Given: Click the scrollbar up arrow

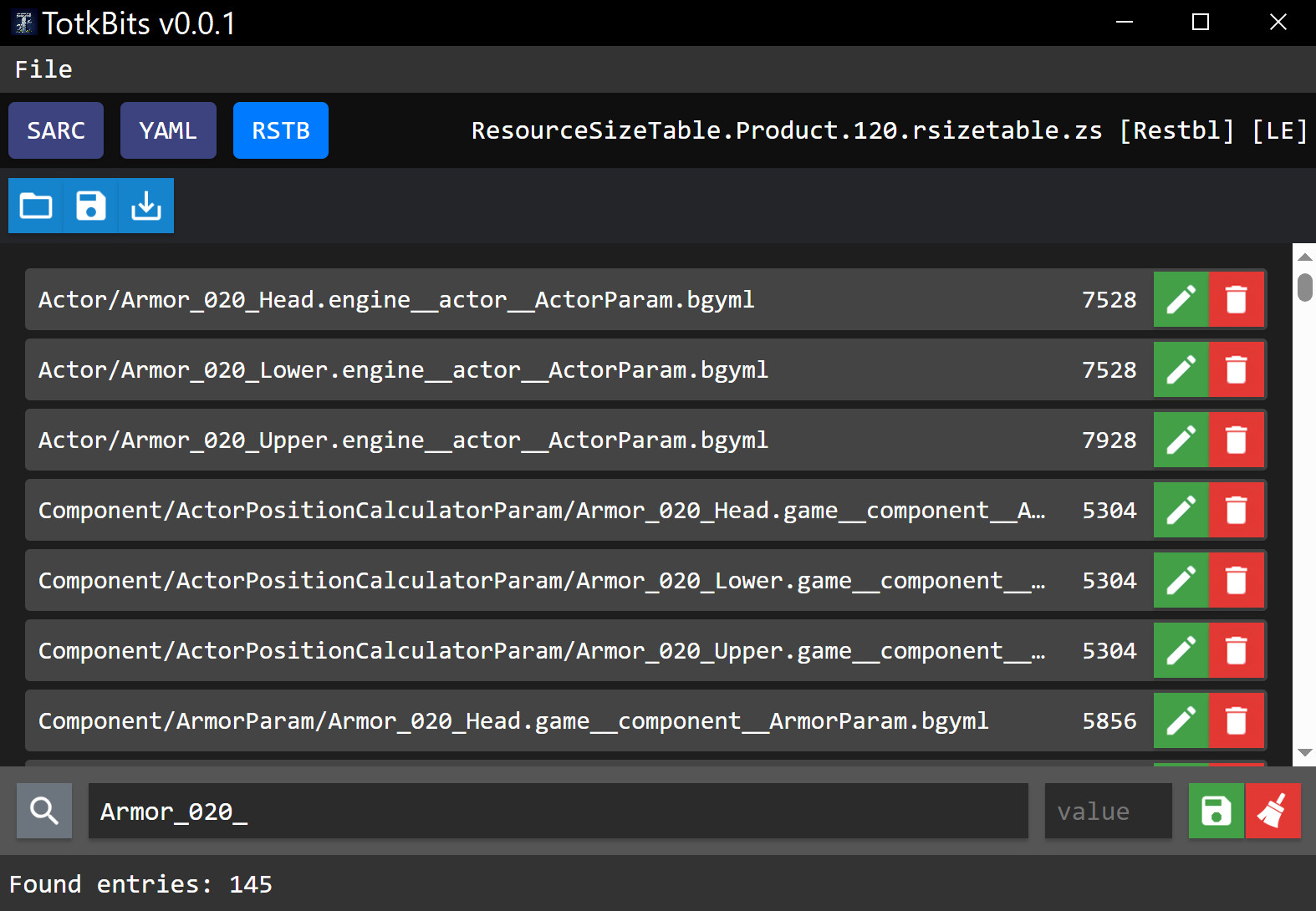Looking at the screenshot, I should (1305, 257).
